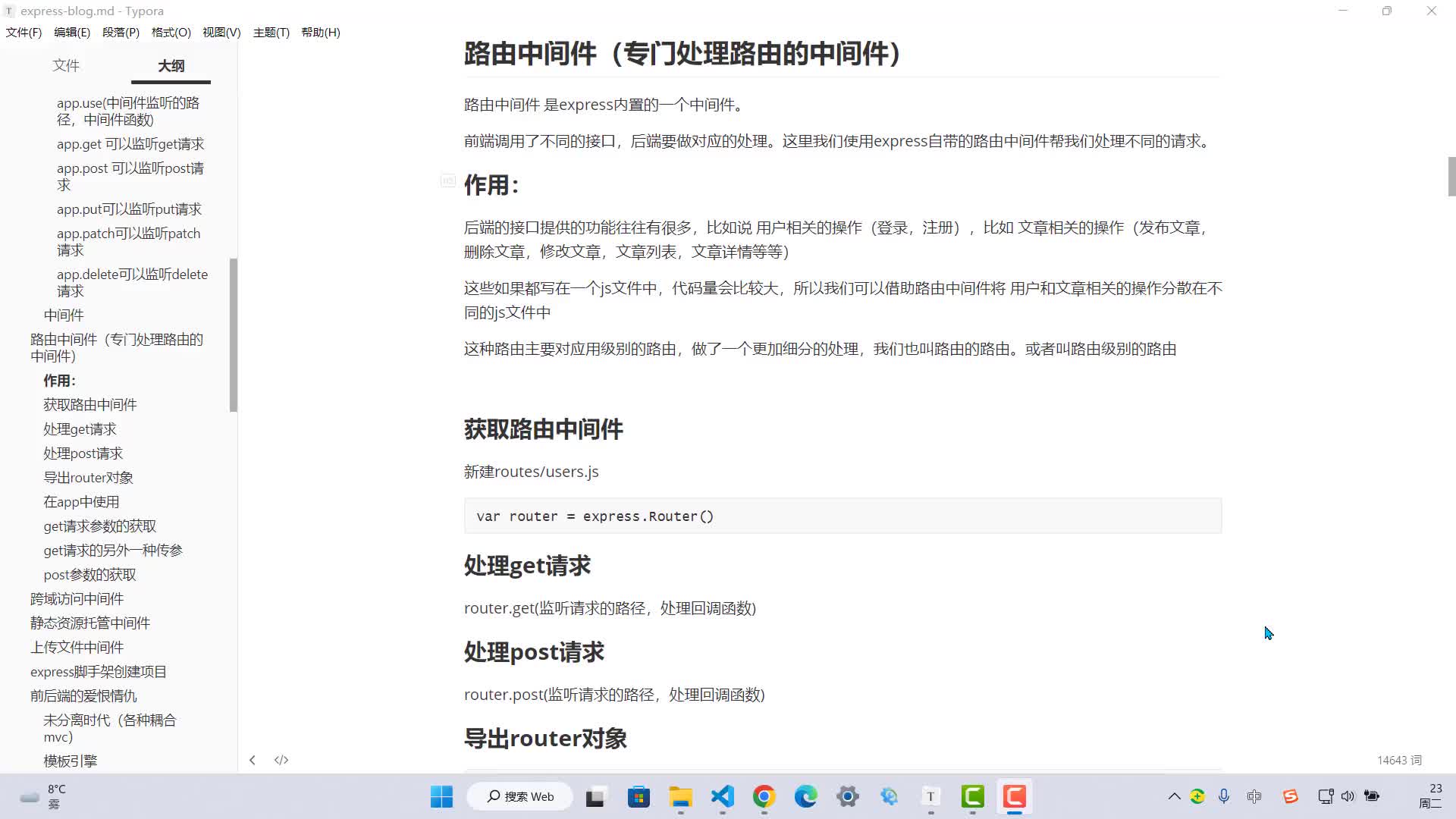Jump to outline item app.delete可以监听delete请求
This screenshot has height=819, width=1456.
(132, 282)
